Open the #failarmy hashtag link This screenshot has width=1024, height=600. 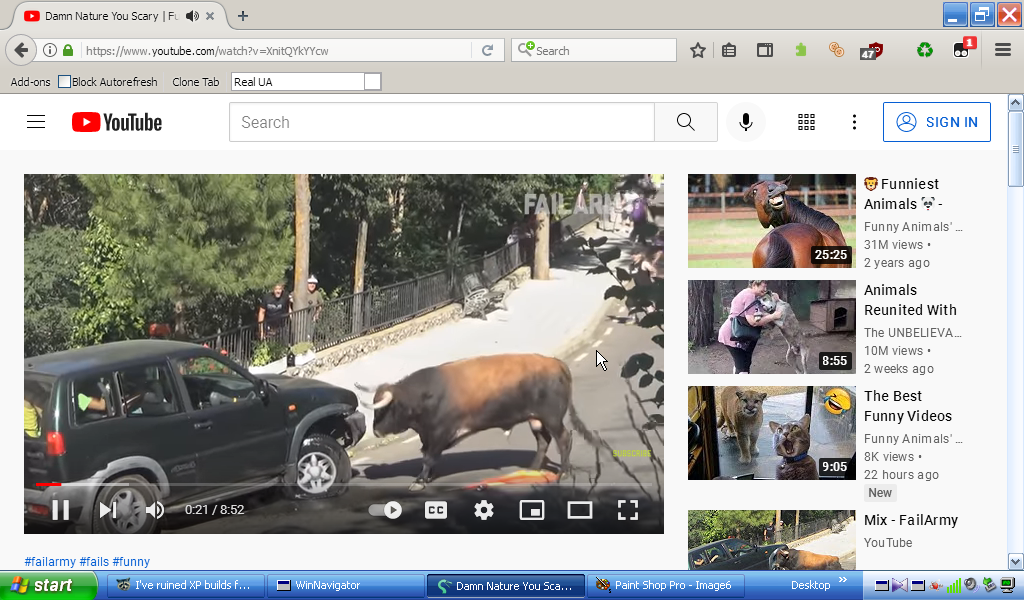click(50, 561)
